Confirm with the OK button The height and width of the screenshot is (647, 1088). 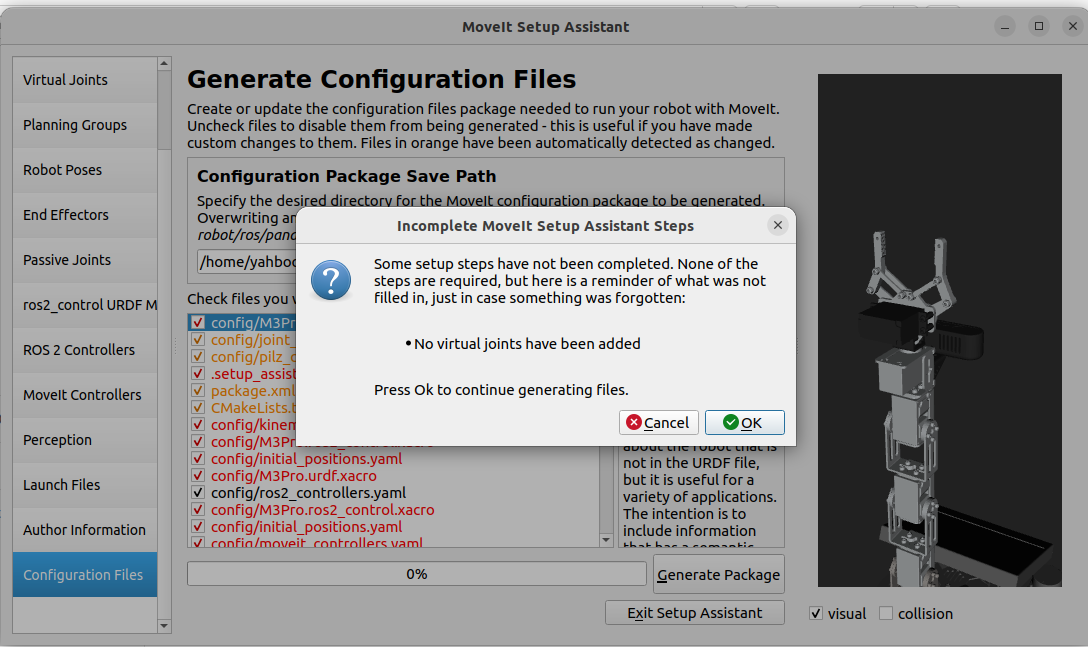[x=745, y=423]
